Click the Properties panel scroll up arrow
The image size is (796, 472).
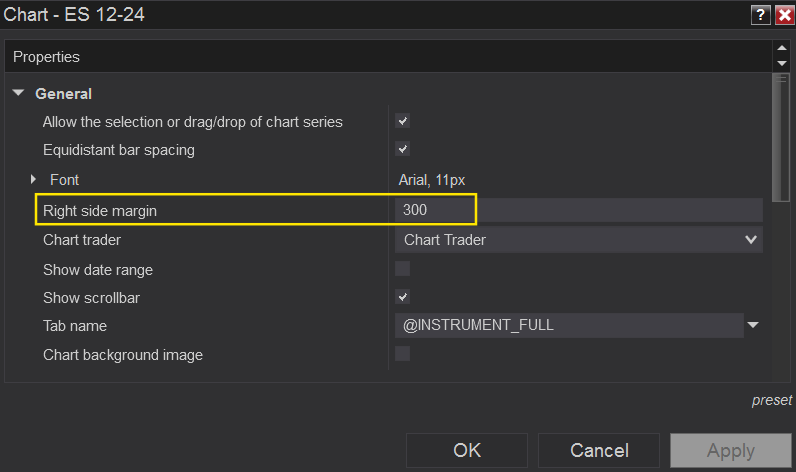(x=782, y=49)
